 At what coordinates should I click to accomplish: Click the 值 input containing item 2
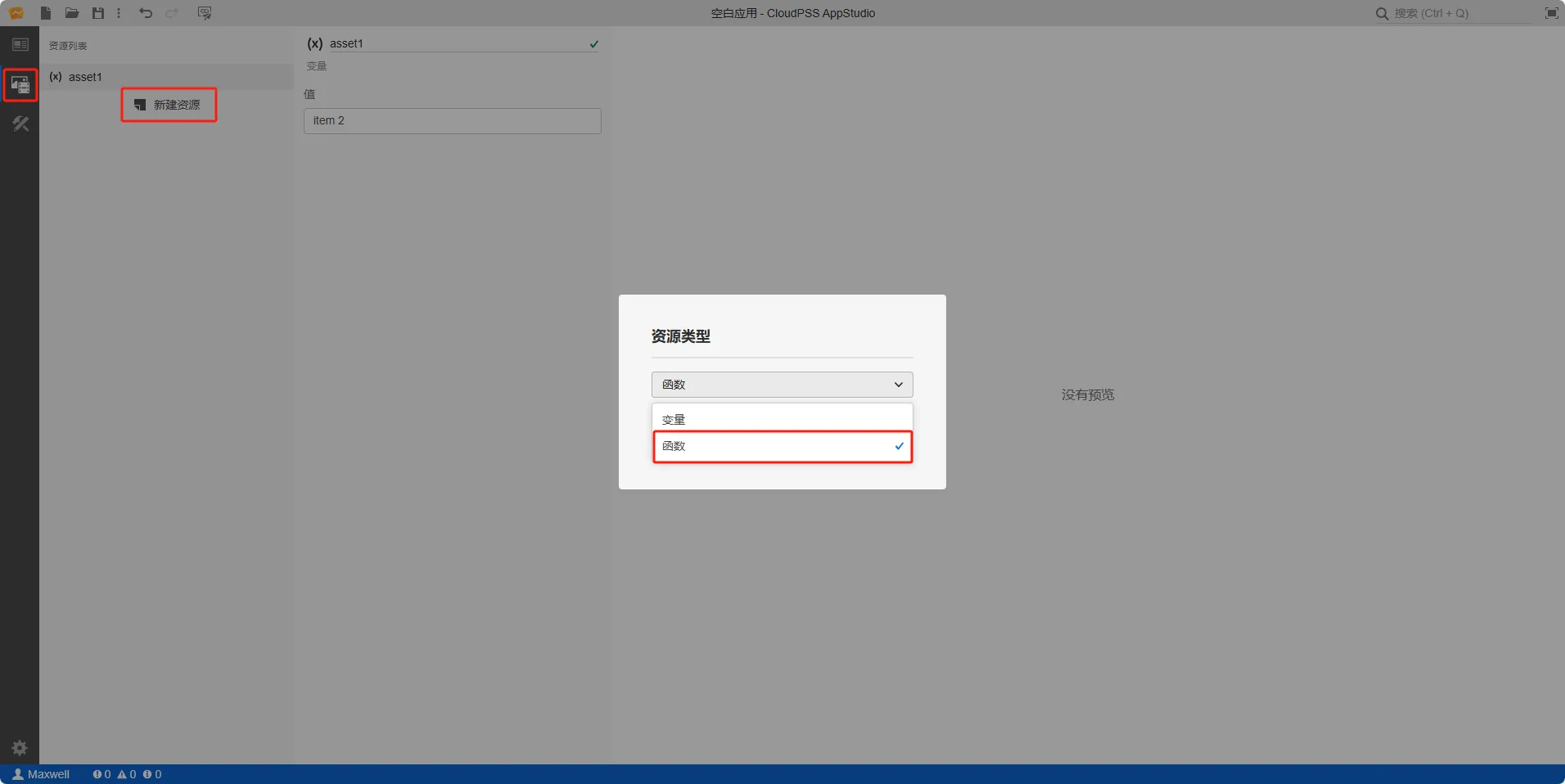[x=453, y=121]
